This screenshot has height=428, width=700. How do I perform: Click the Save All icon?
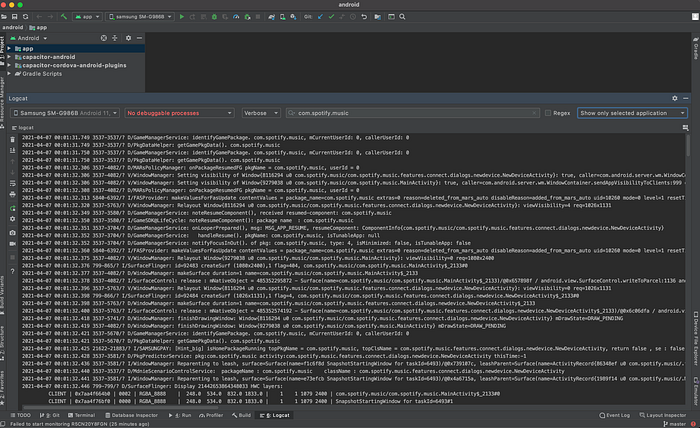tap(14, 17)
